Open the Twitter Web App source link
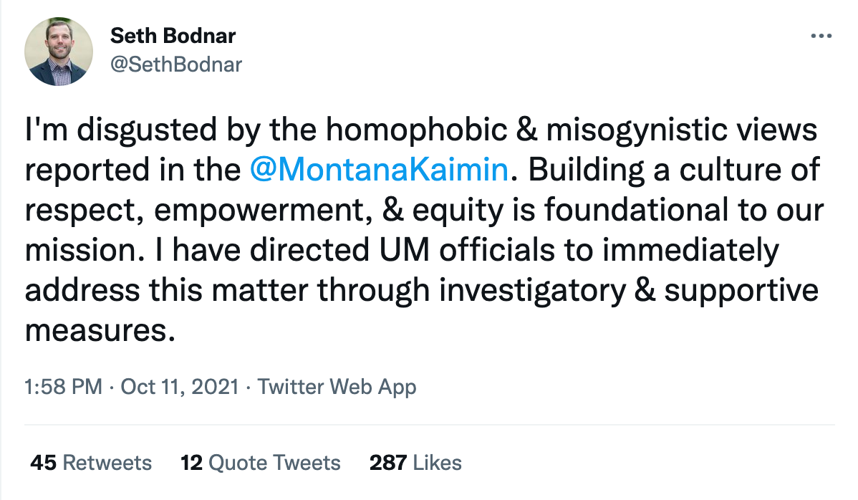The height and width of the screenshot is (500, 858). (x=337, y=387)
